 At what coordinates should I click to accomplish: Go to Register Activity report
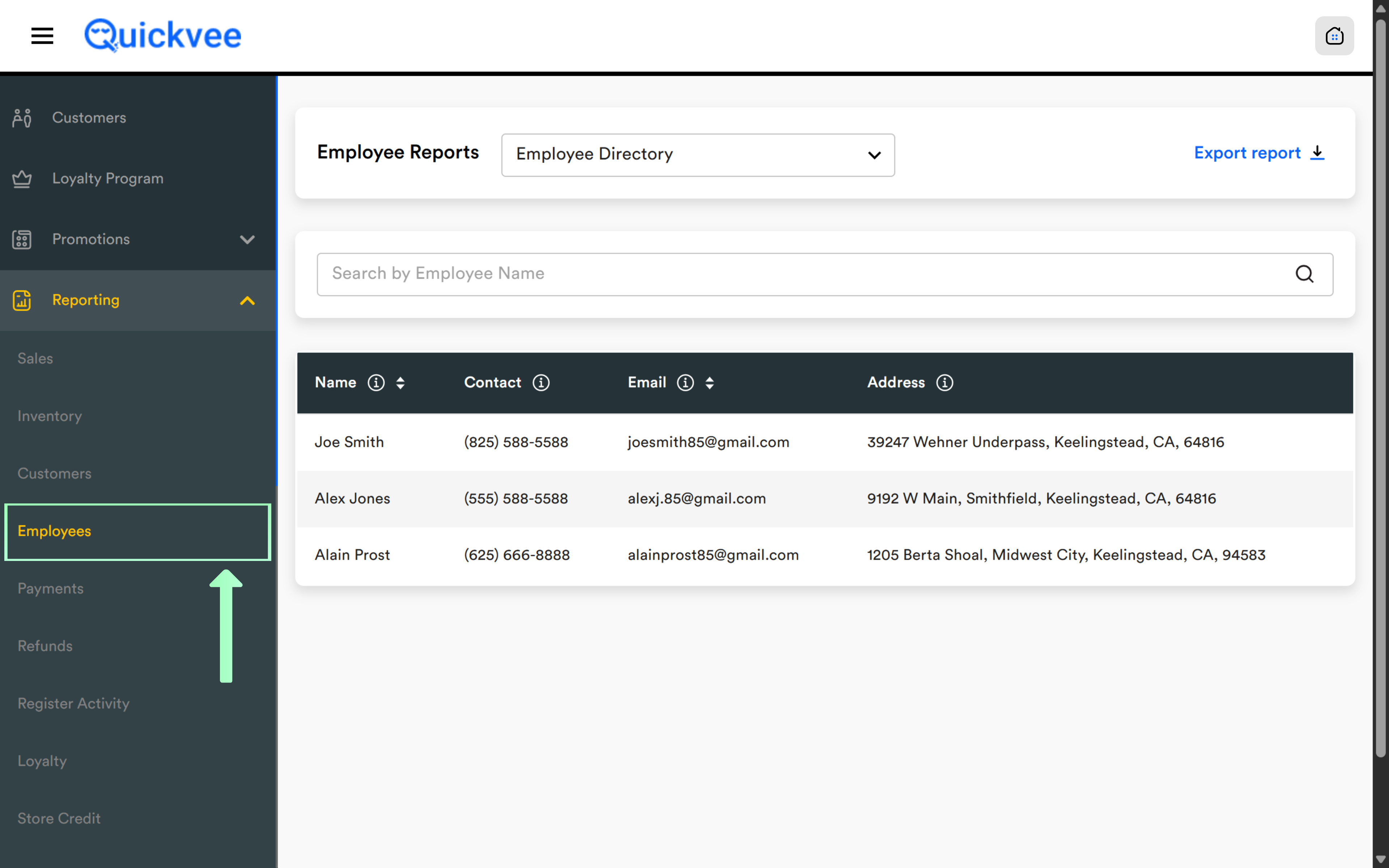73,703
